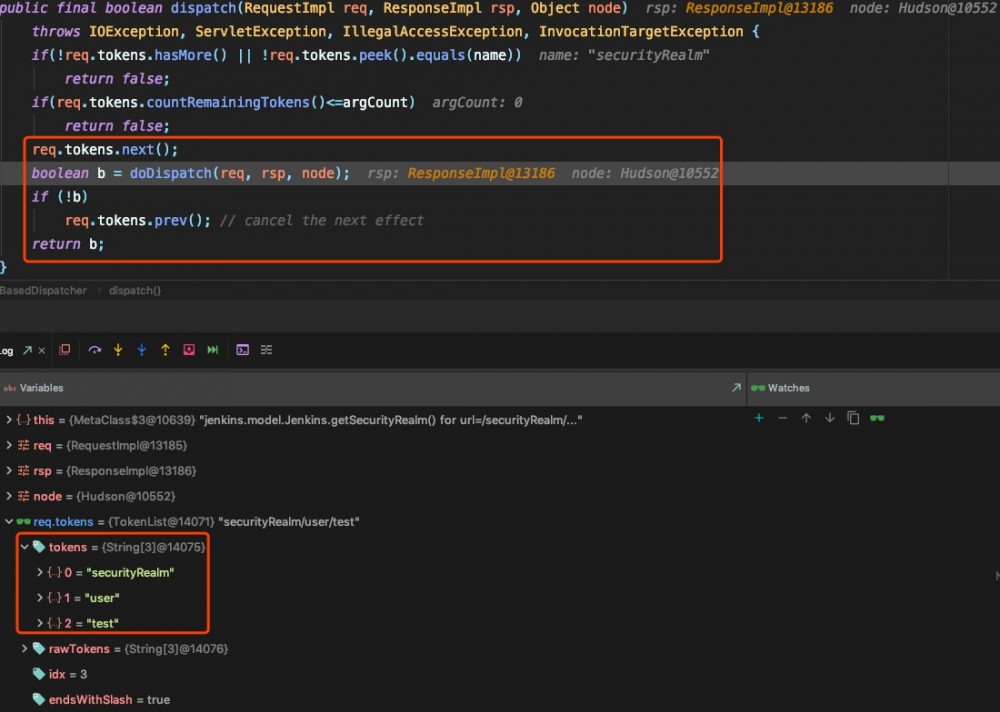The height and width of the screenshot is (712, 1000).
Task: Select the Watches panel tab
Action: pyautogui.click(x=788, y=388)
